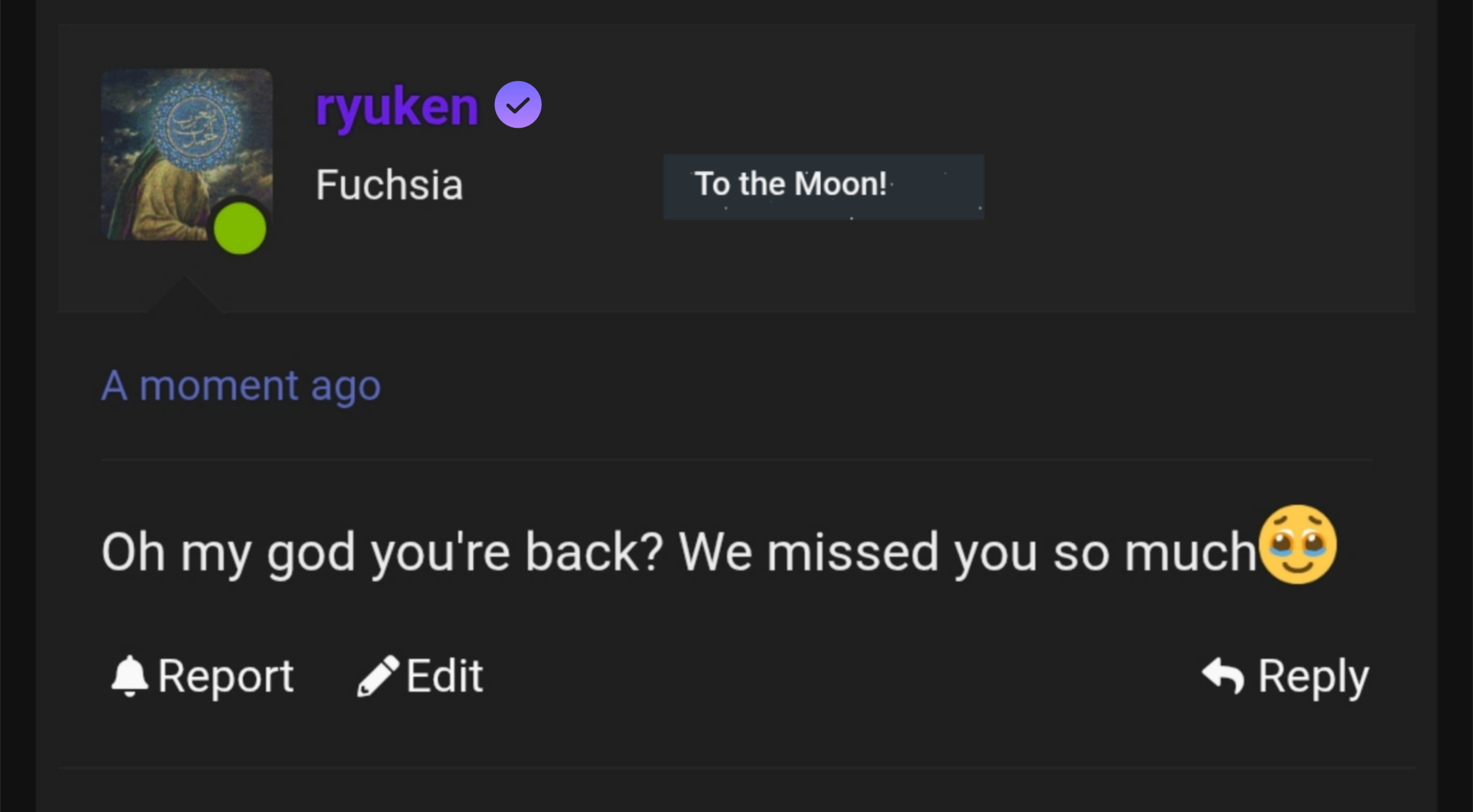This screenshot has height=812, width=1473.
Task: Click the "To the Moon!" banner
Action: coord(823,186)
